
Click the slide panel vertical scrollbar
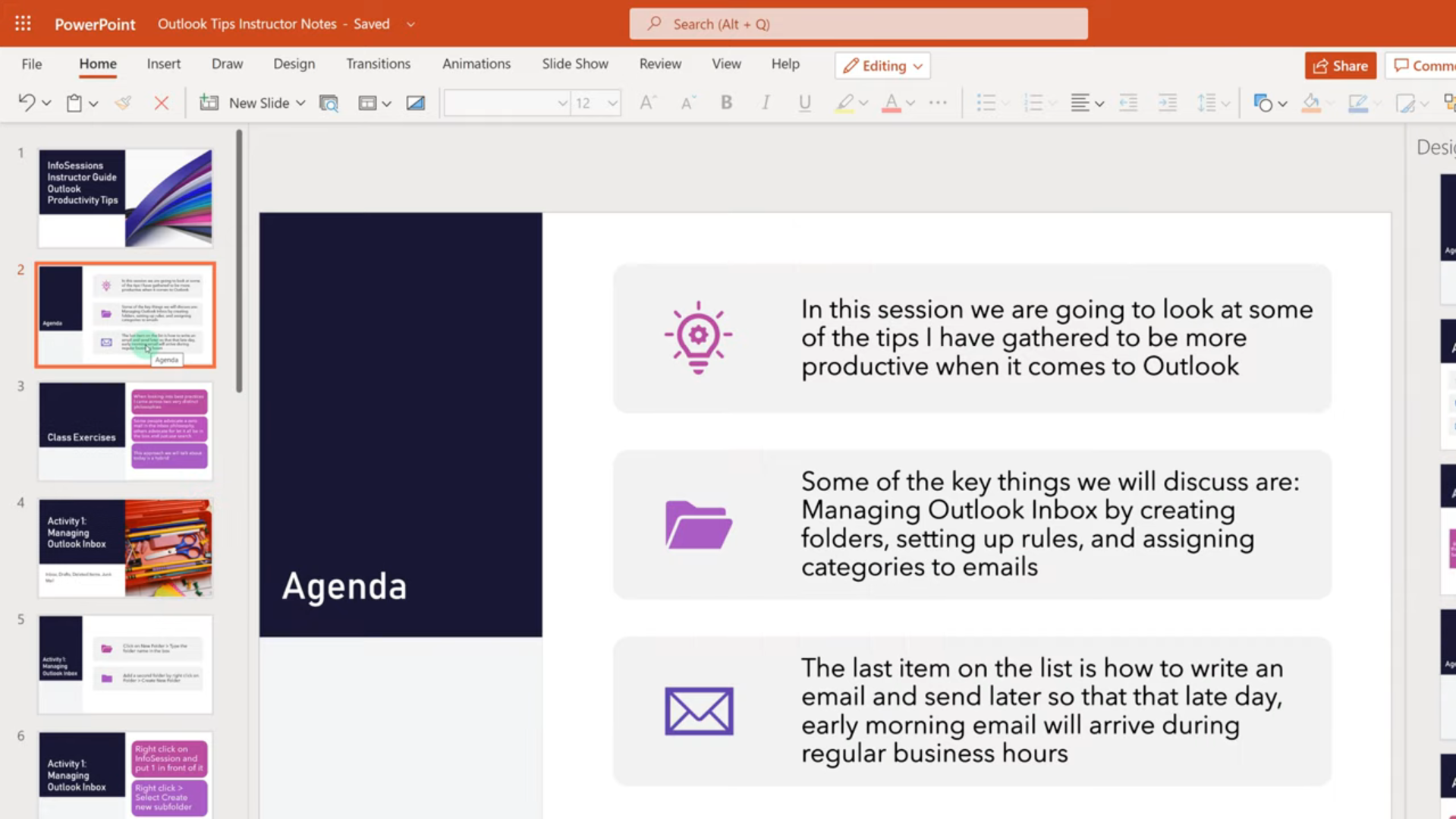click(x=239, y=261)
